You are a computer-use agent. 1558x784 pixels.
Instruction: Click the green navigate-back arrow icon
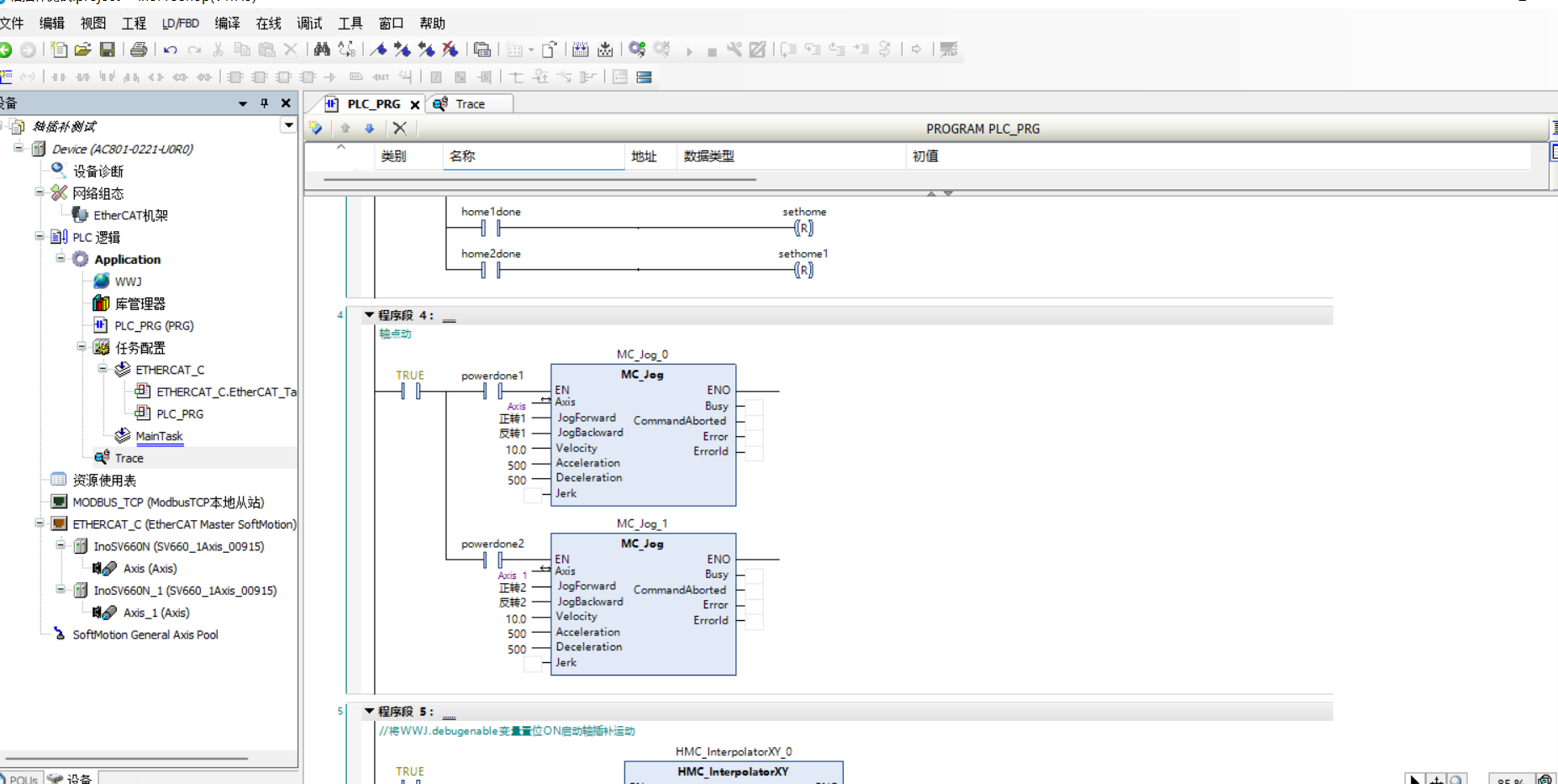tap(6, 50)
